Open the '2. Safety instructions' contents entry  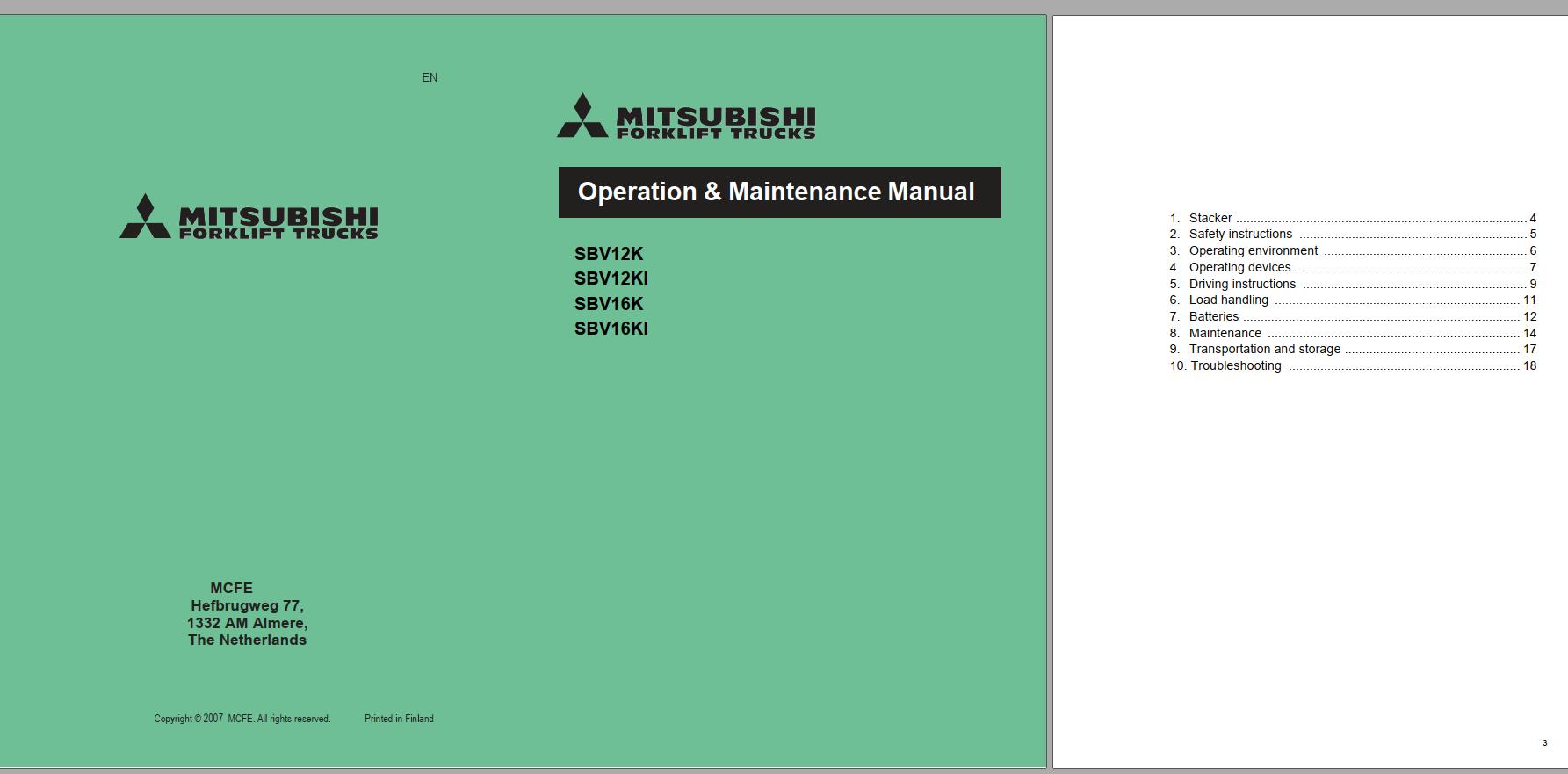[x=1353, y=234]
